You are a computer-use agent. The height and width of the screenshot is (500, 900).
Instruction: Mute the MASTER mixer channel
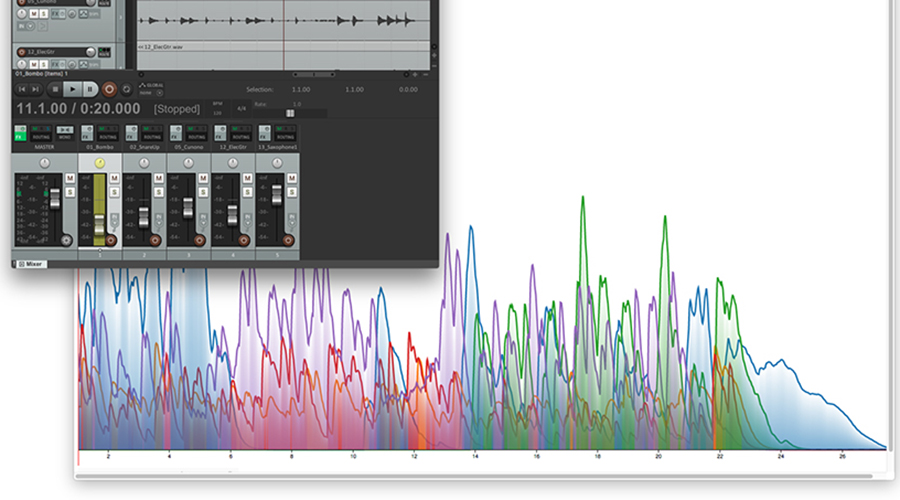pos(70,179)
